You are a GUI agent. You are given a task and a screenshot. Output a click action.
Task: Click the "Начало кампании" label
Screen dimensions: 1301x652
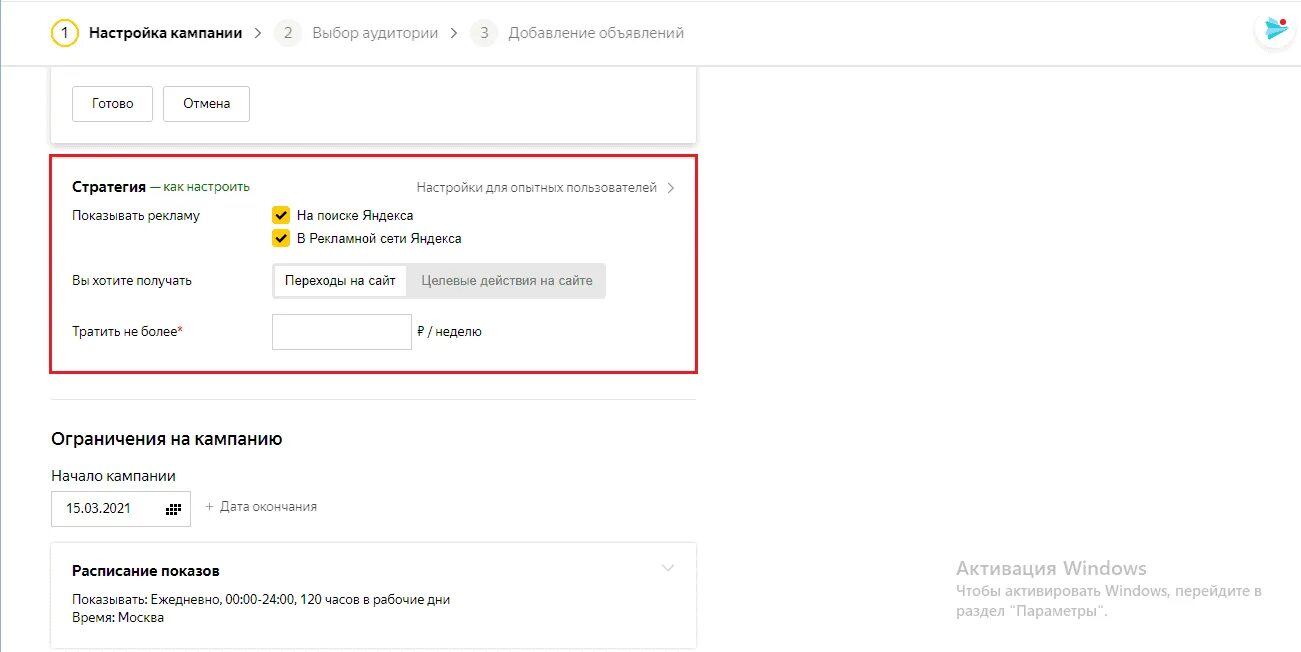[114, 476]
